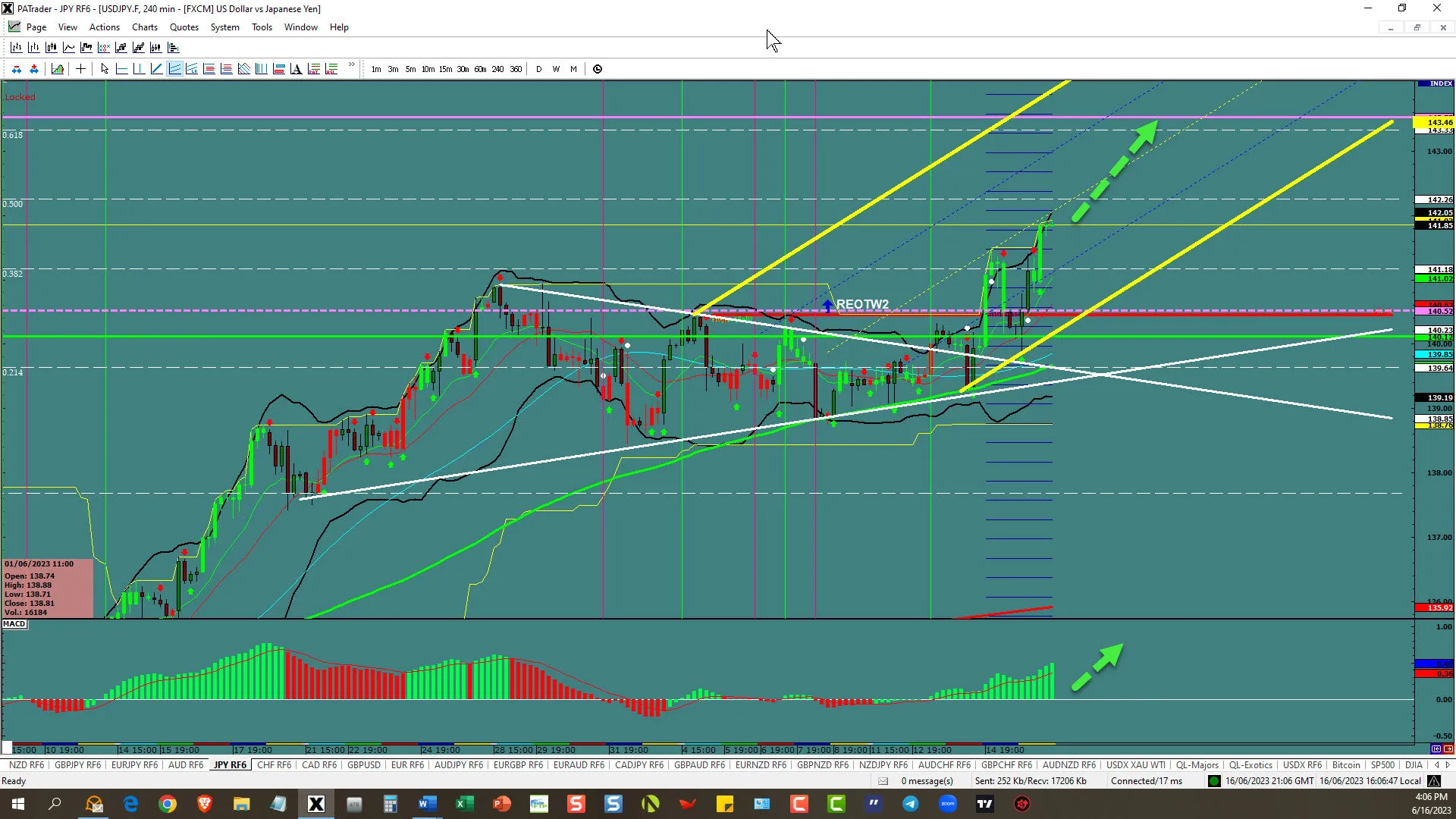Select the line chart type icon
The width and height of the screenshot is (1456, 819).
pos(69,47)
